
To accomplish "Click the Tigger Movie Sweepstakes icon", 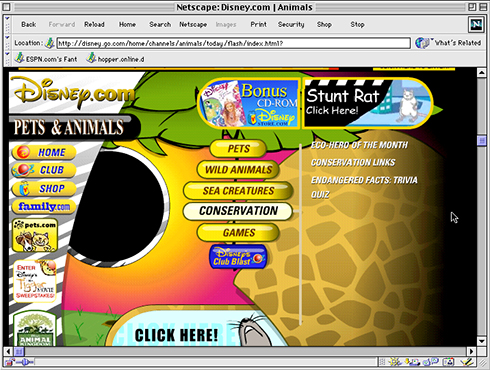I will tap(35, 280).
